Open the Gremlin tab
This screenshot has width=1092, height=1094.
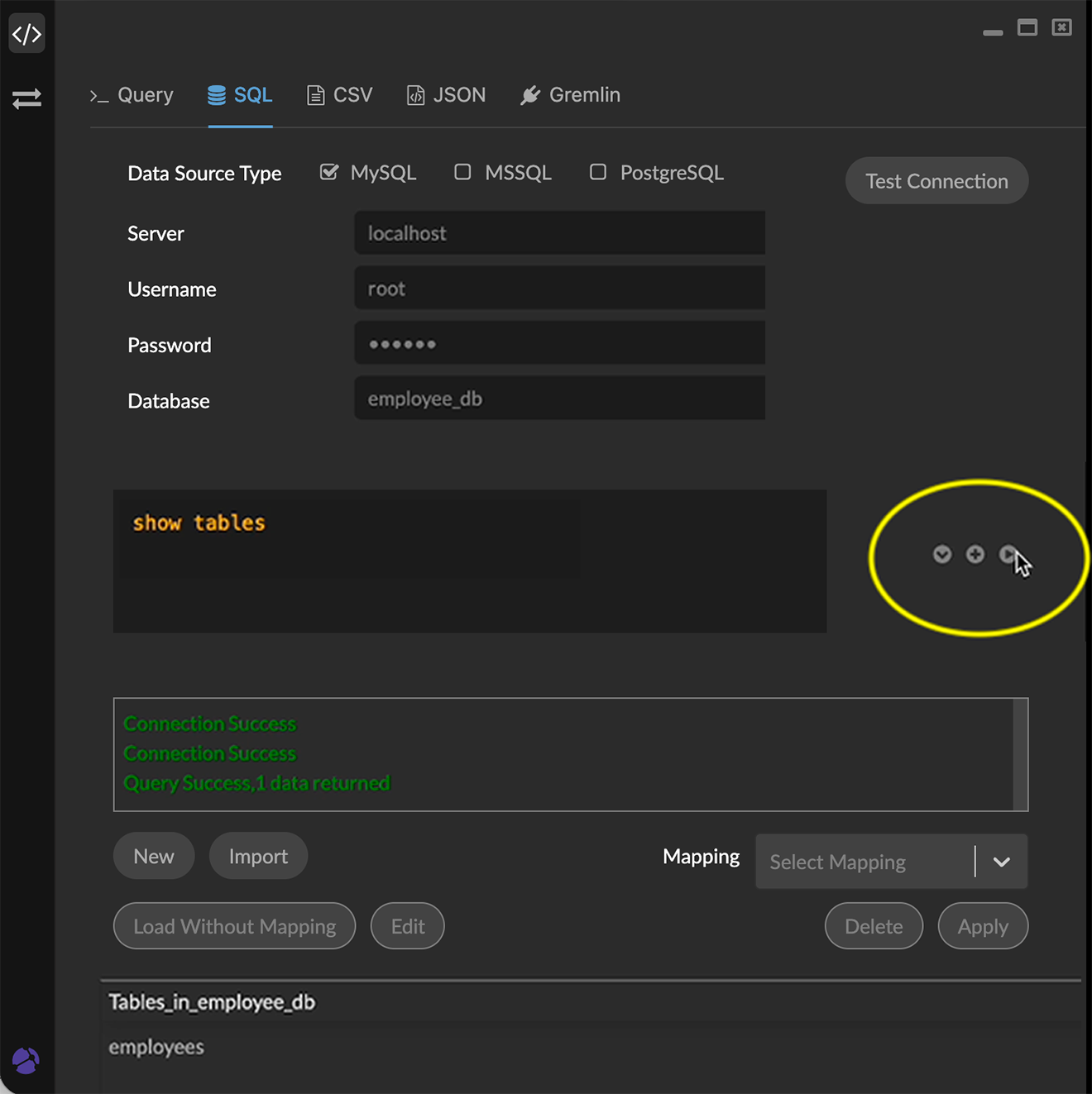(570, 95)
